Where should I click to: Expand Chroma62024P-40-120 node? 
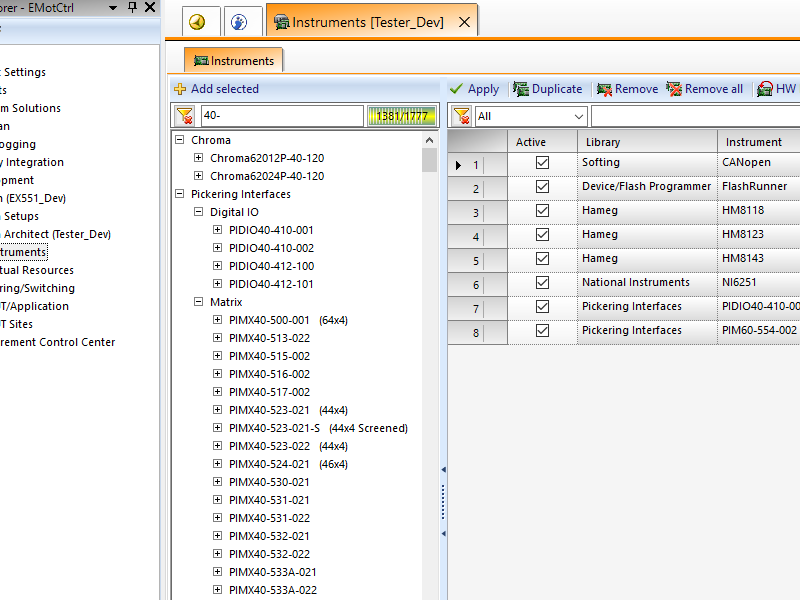tap(198, 176)
